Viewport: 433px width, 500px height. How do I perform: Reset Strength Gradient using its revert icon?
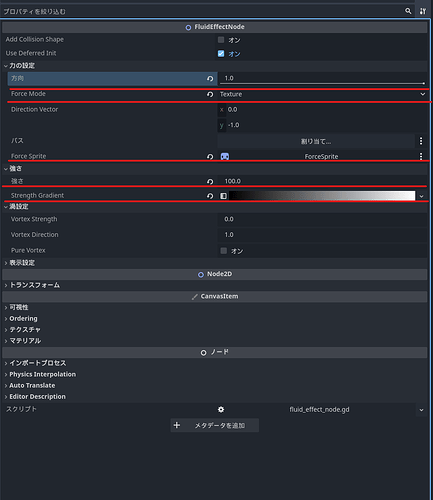point(210,196)
